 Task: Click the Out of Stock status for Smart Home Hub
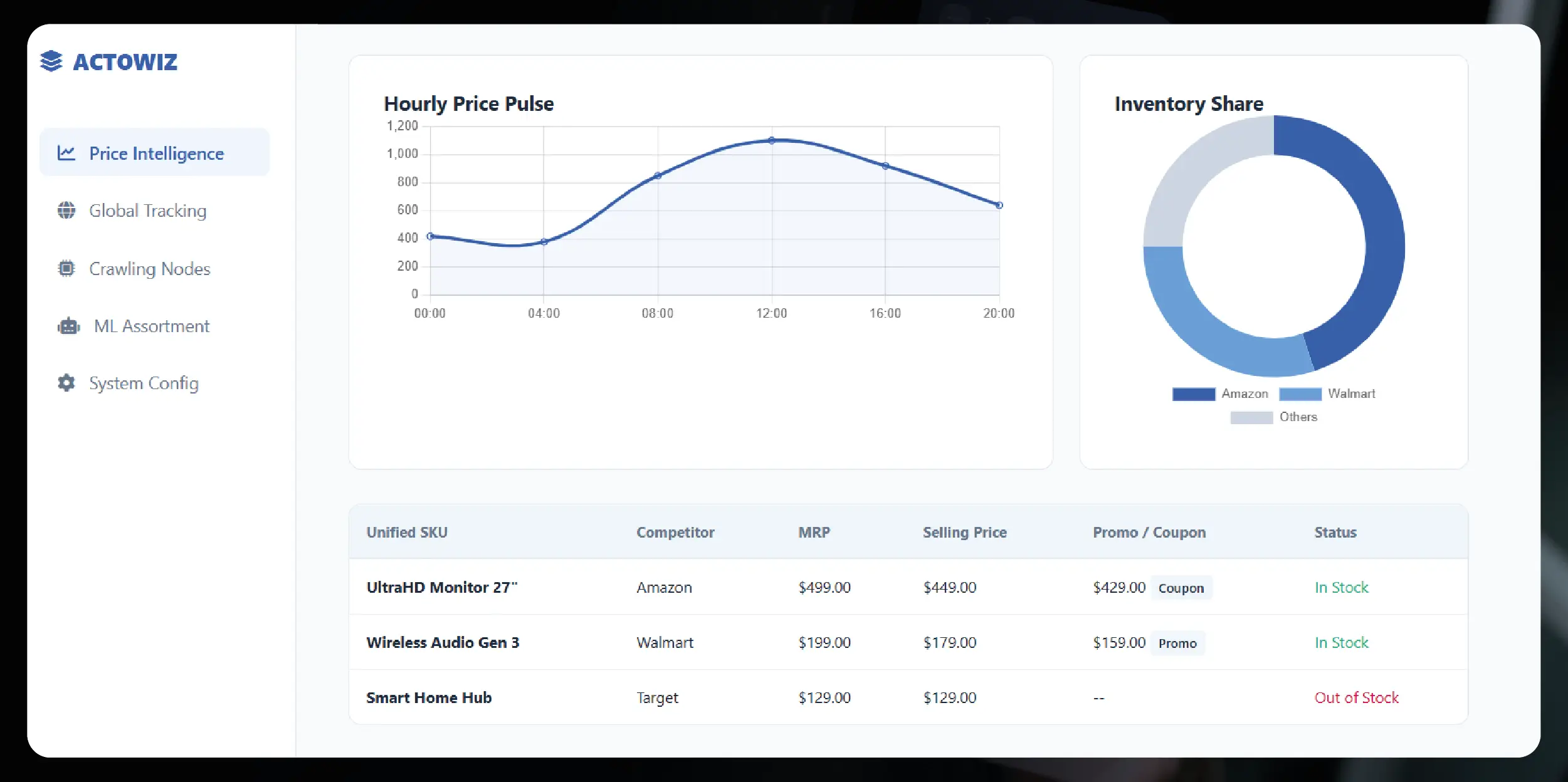point(1357,697)
